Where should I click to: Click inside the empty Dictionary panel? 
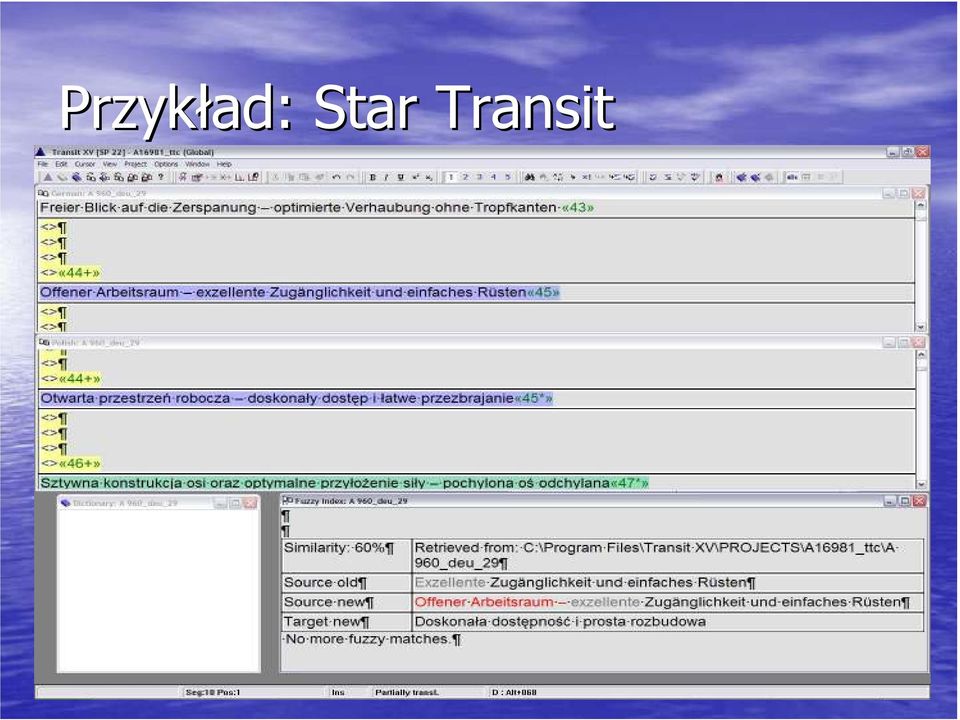159,591
